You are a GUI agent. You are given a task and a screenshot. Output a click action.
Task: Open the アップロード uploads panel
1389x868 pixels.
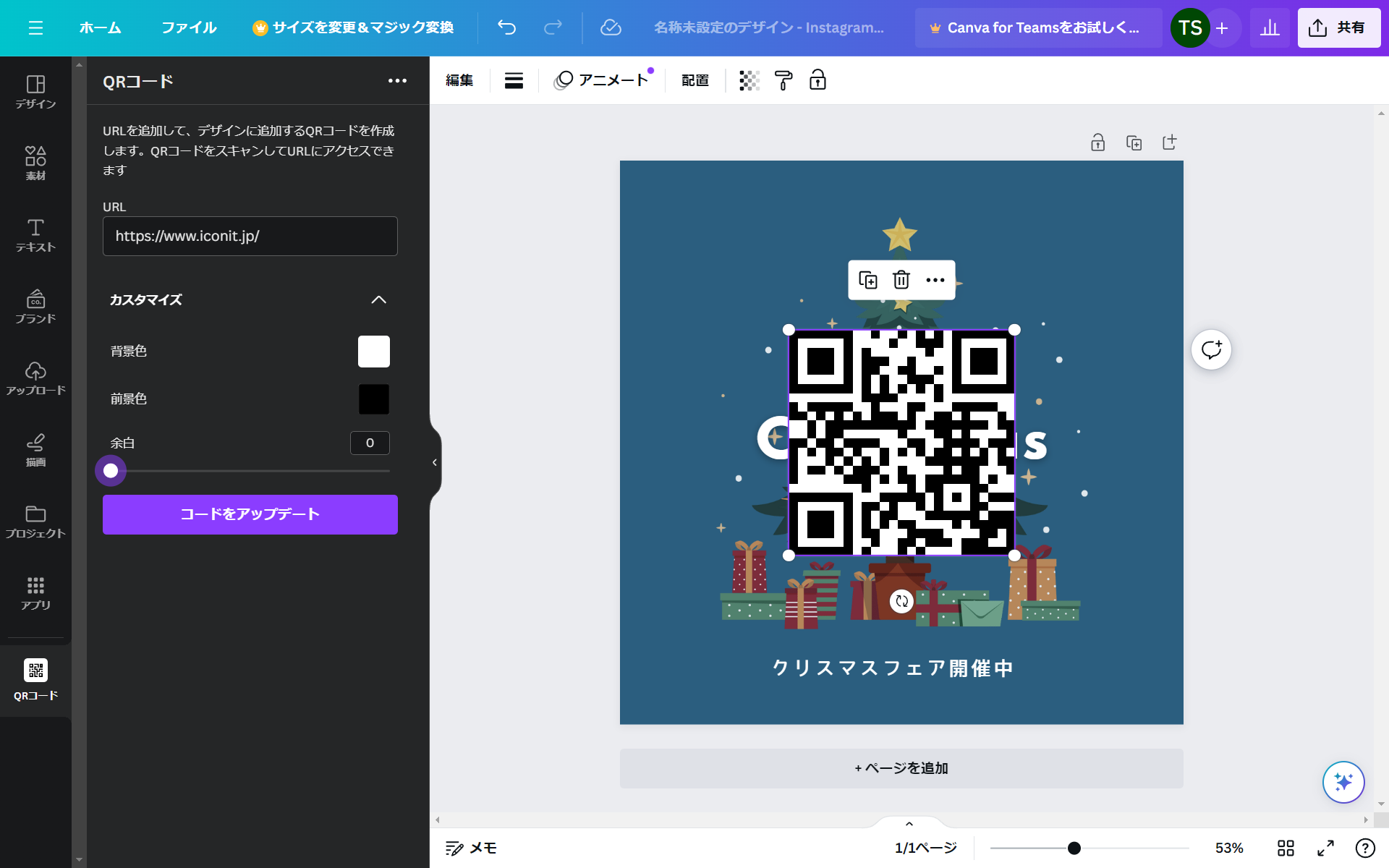35,378
